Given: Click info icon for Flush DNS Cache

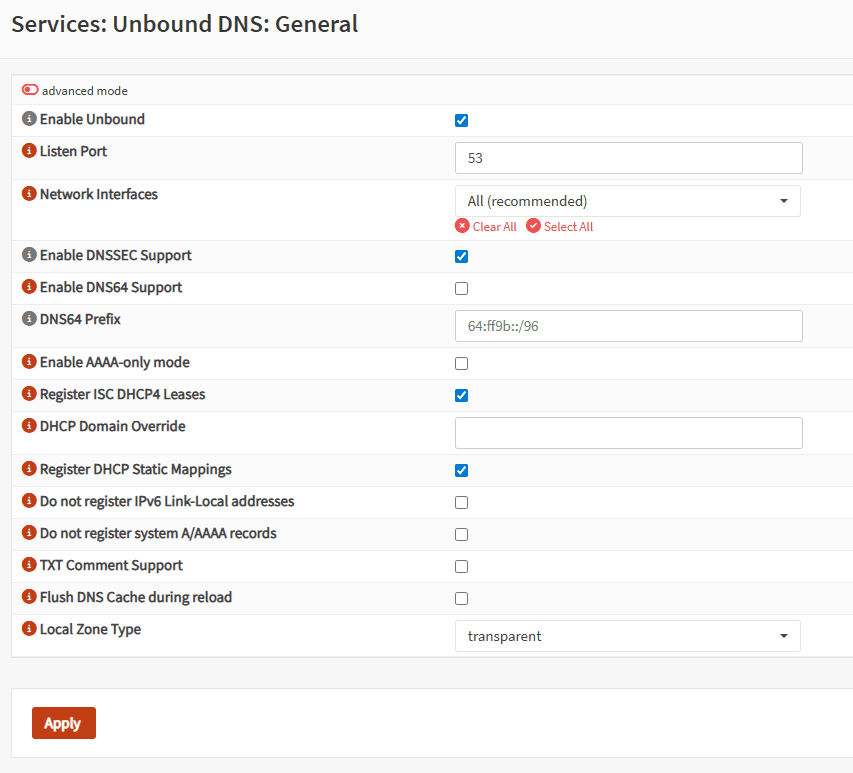Looking at the screenshot, I should 29,597.
